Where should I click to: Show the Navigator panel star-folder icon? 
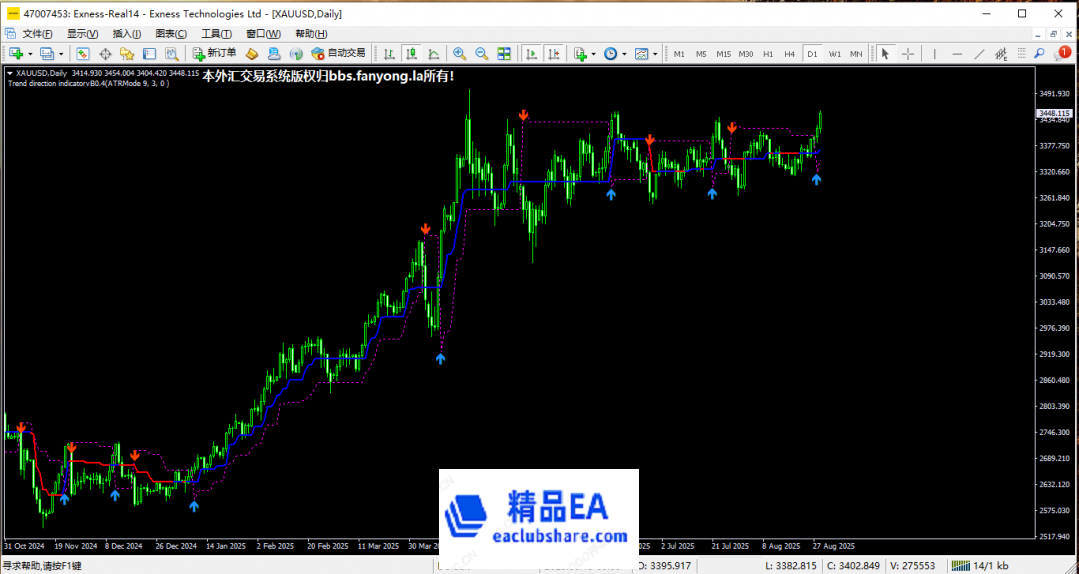tap(127, 54)
